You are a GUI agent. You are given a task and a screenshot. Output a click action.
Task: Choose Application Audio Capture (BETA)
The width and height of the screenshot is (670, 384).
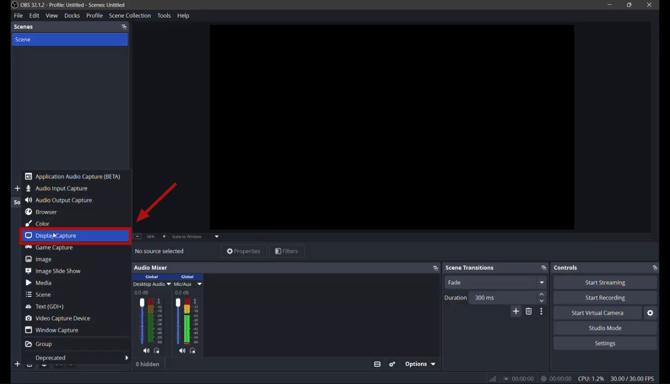pos(76,176)
